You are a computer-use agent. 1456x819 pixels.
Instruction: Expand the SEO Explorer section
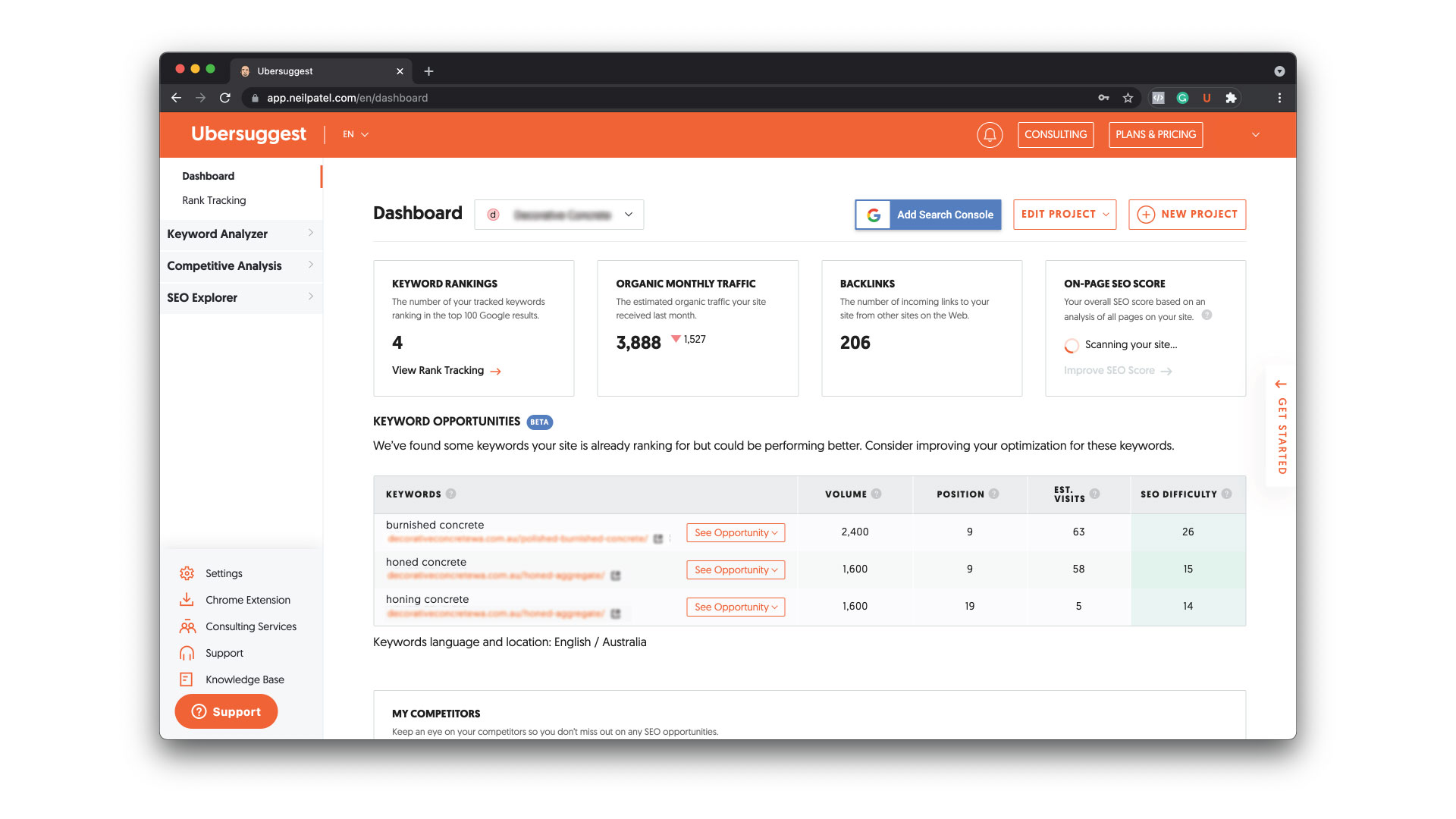pos(241,297)
